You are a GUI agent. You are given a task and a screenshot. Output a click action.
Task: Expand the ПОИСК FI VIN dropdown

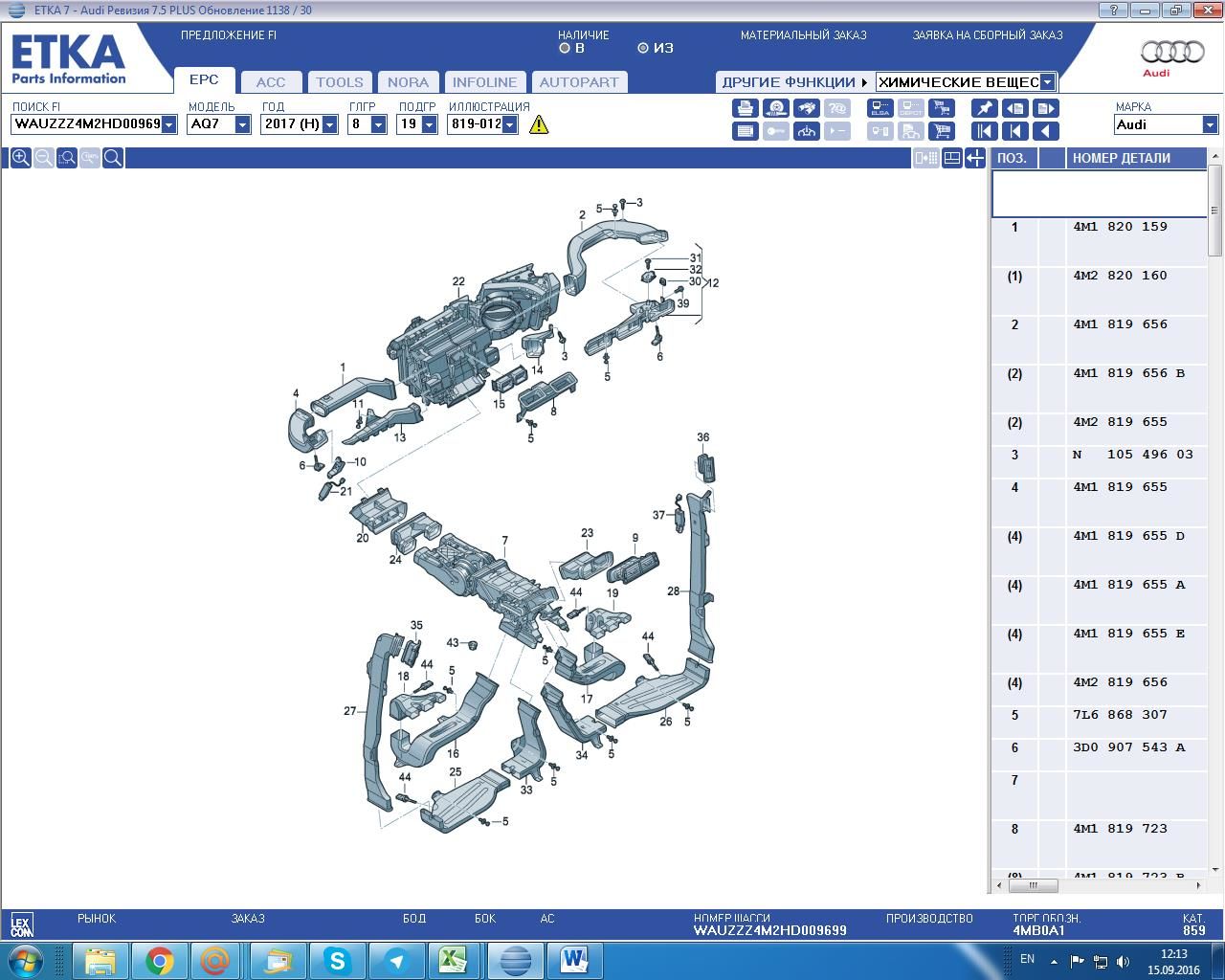pos(169,124)
